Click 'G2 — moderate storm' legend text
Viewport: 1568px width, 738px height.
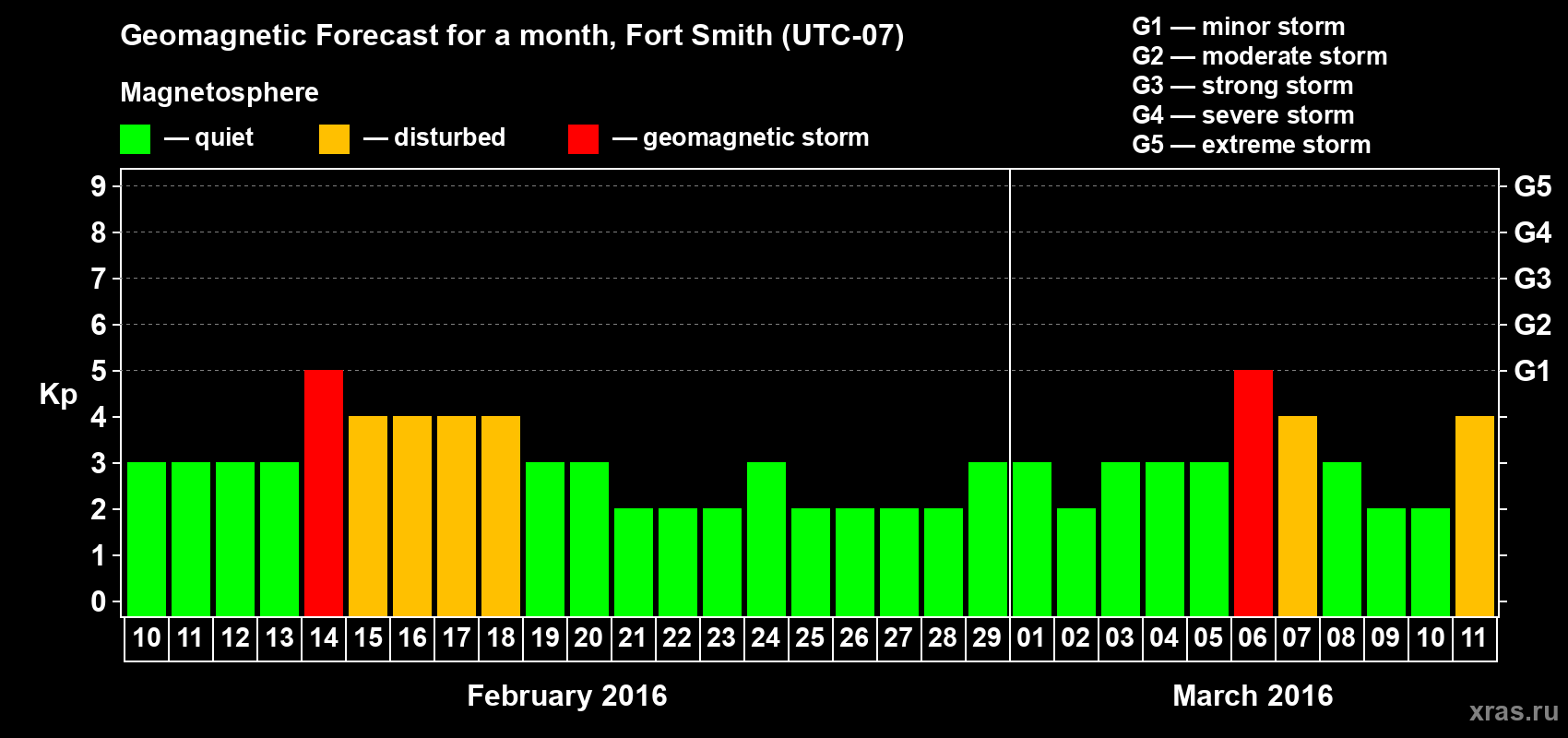click(1260, 56)
